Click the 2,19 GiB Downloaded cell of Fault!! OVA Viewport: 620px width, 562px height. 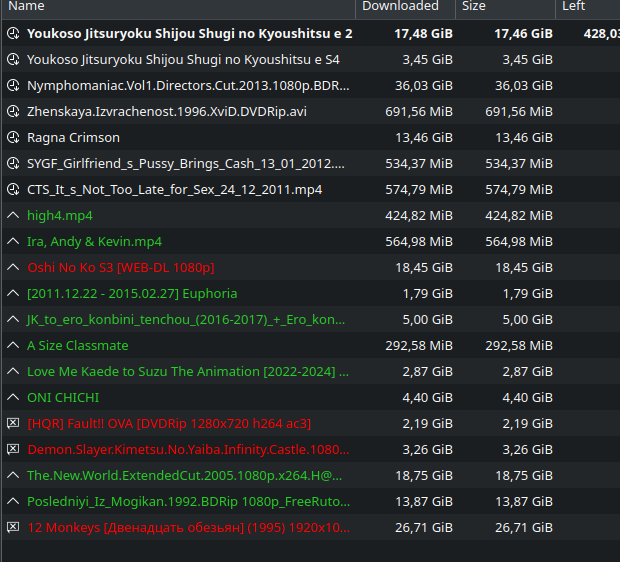427,424
